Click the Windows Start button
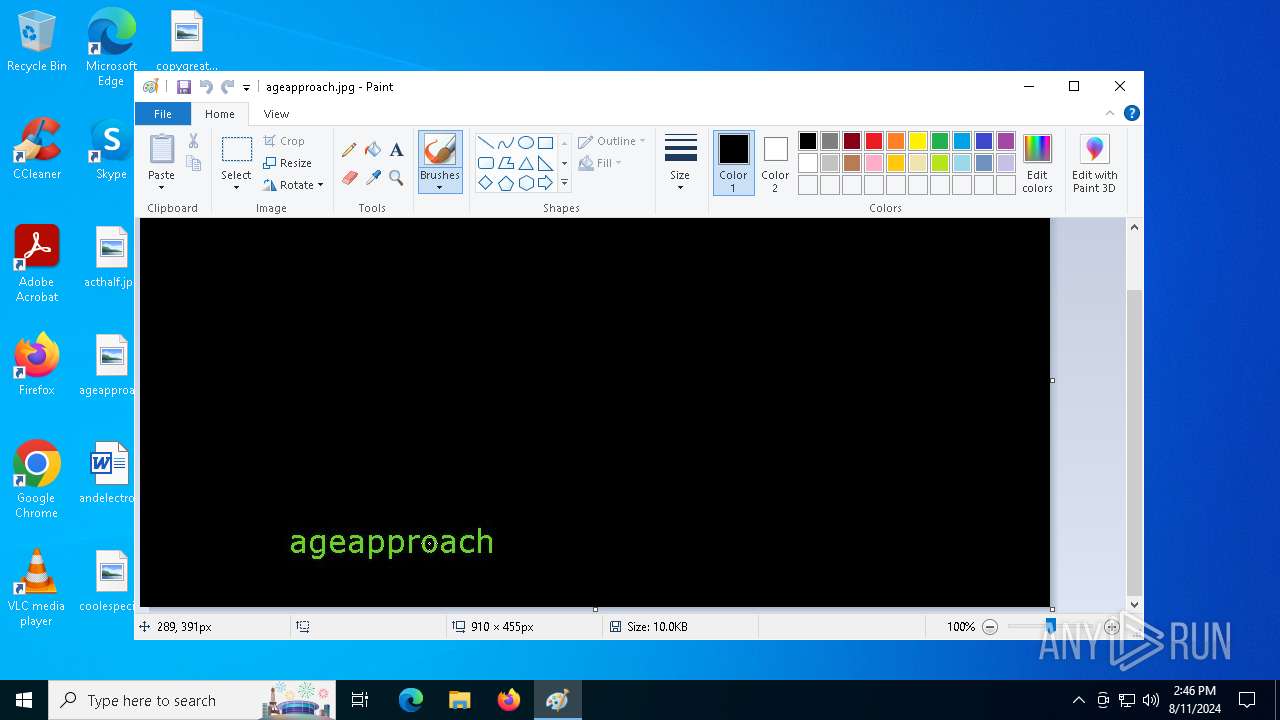1280x720 pixels. 24,700
